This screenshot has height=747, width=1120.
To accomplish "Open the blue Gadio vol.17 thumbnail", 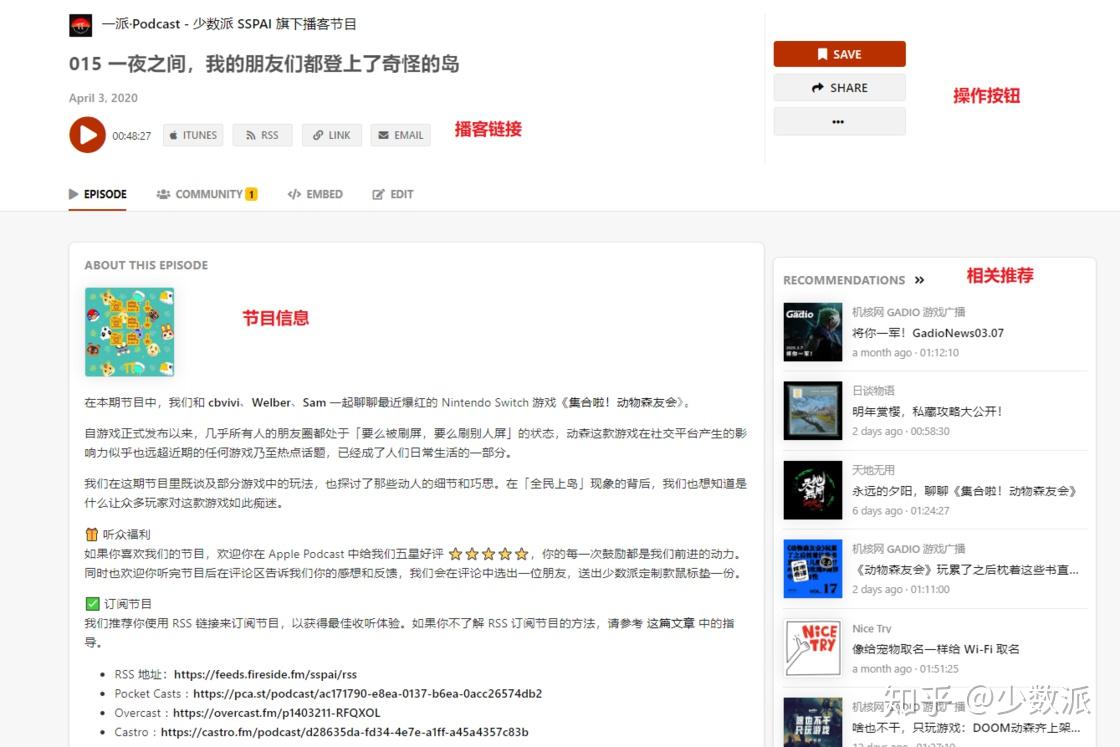I will [x=813, y=568].
